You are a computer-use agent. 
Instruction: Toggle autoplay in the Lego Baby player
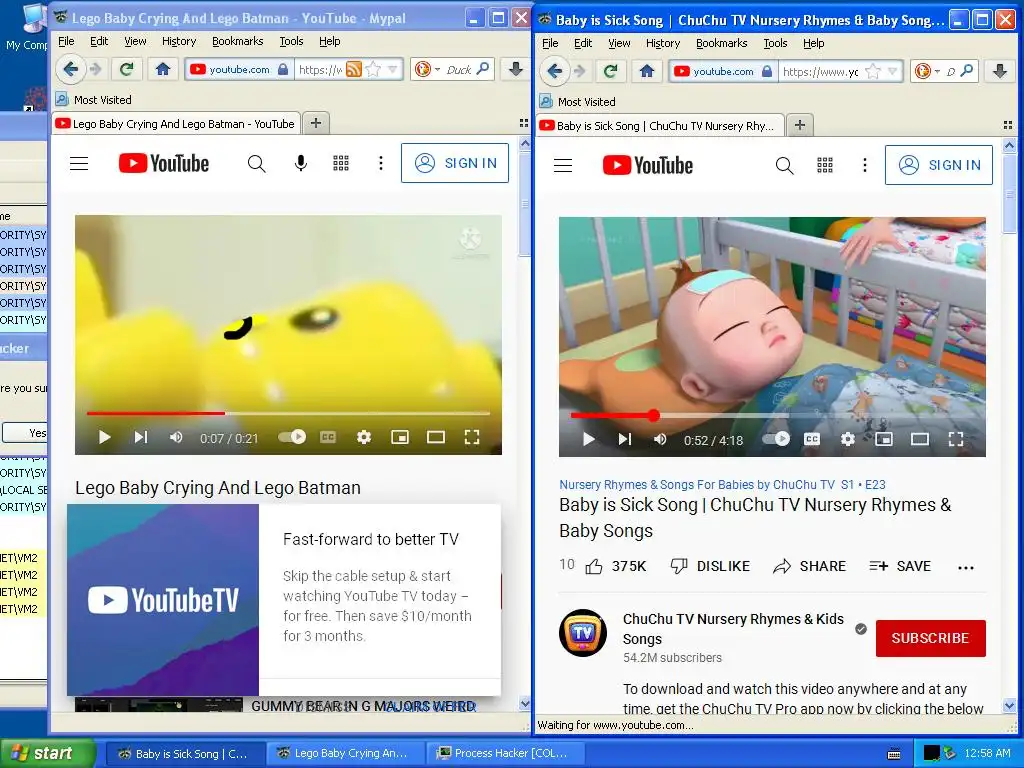pos(292,437)
